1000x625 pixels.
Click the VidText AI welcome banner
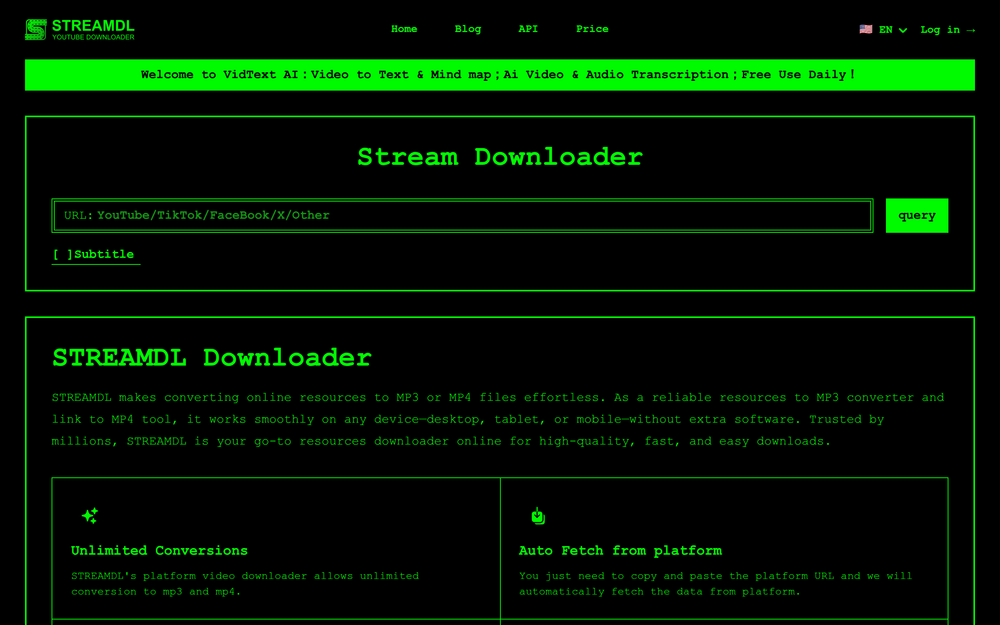click(x=499, y=75)
